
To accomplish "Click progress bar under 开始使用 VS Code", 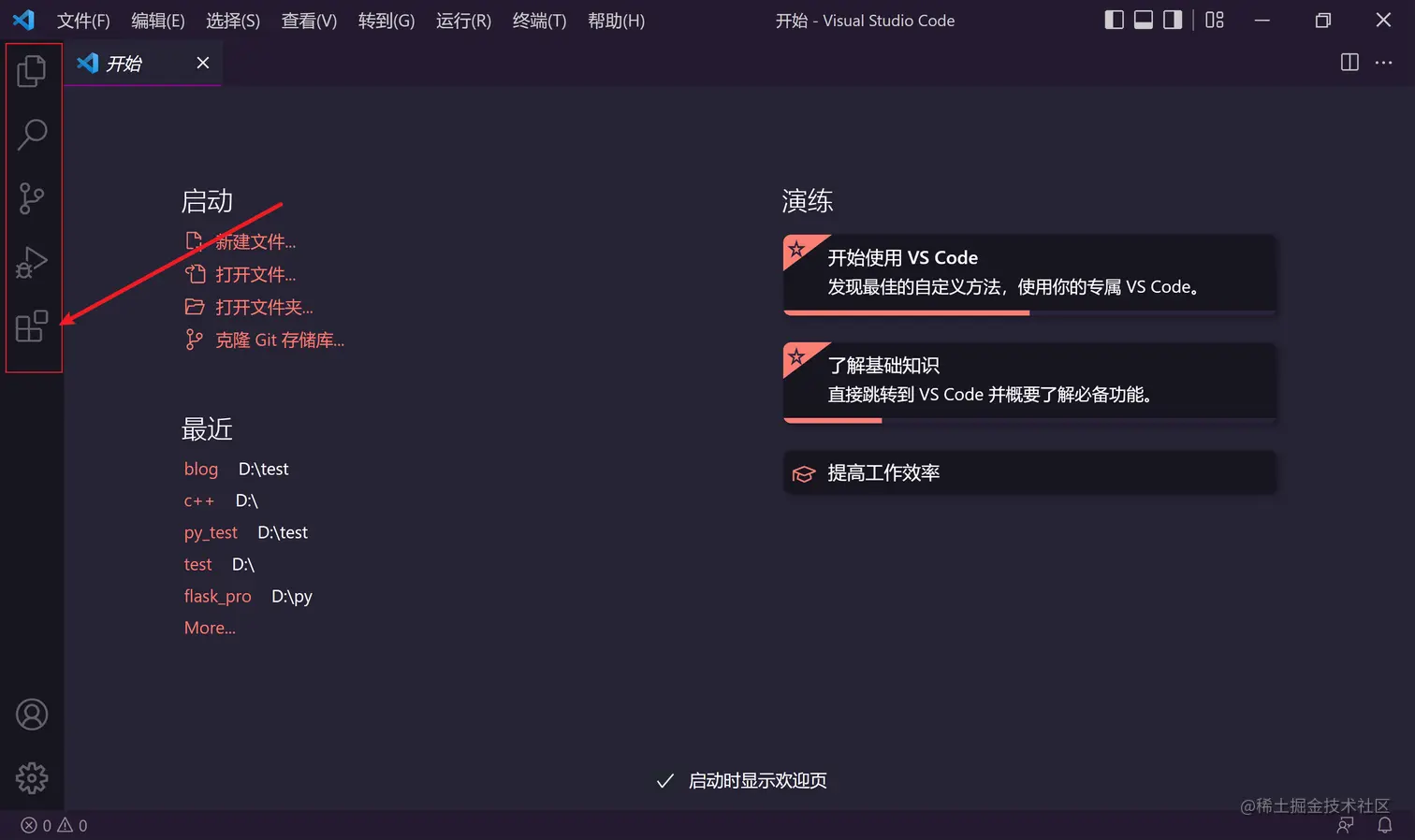I will point(1029,312).
